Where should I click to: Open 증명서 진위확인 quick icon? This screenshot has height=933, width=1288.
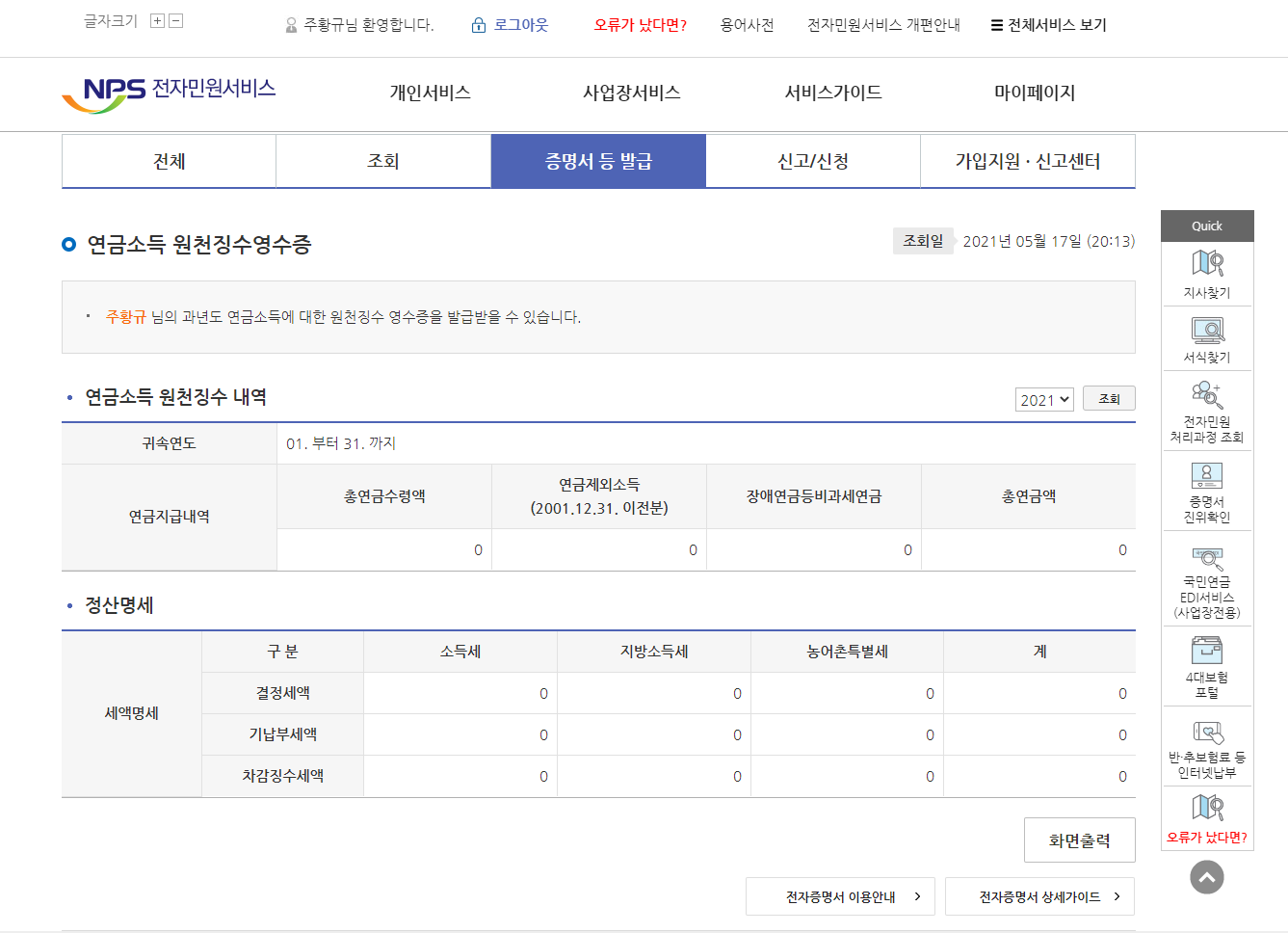coord(1207,475)
